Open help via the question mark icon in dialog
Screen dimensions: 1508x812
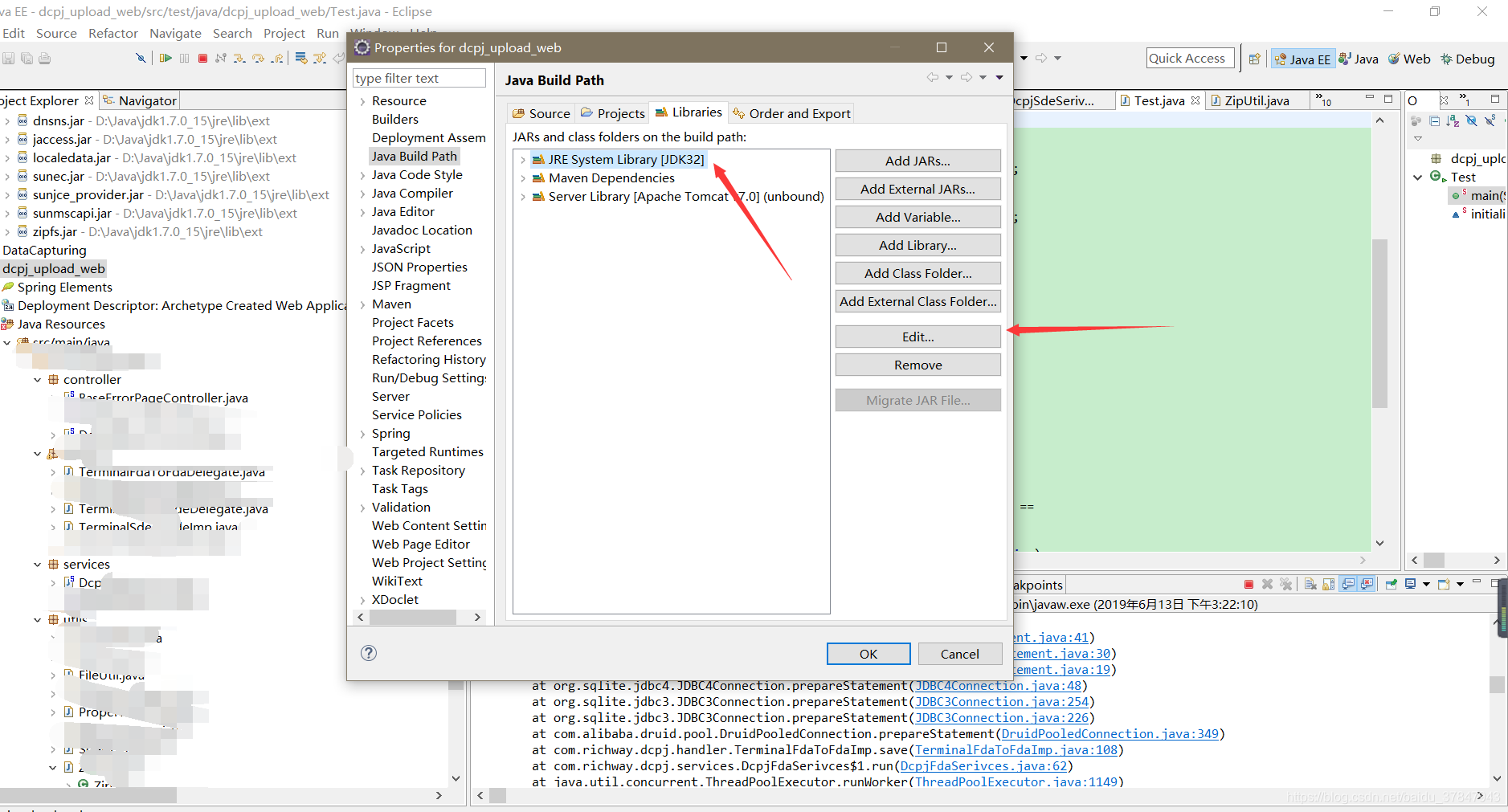tap(369, 653)
